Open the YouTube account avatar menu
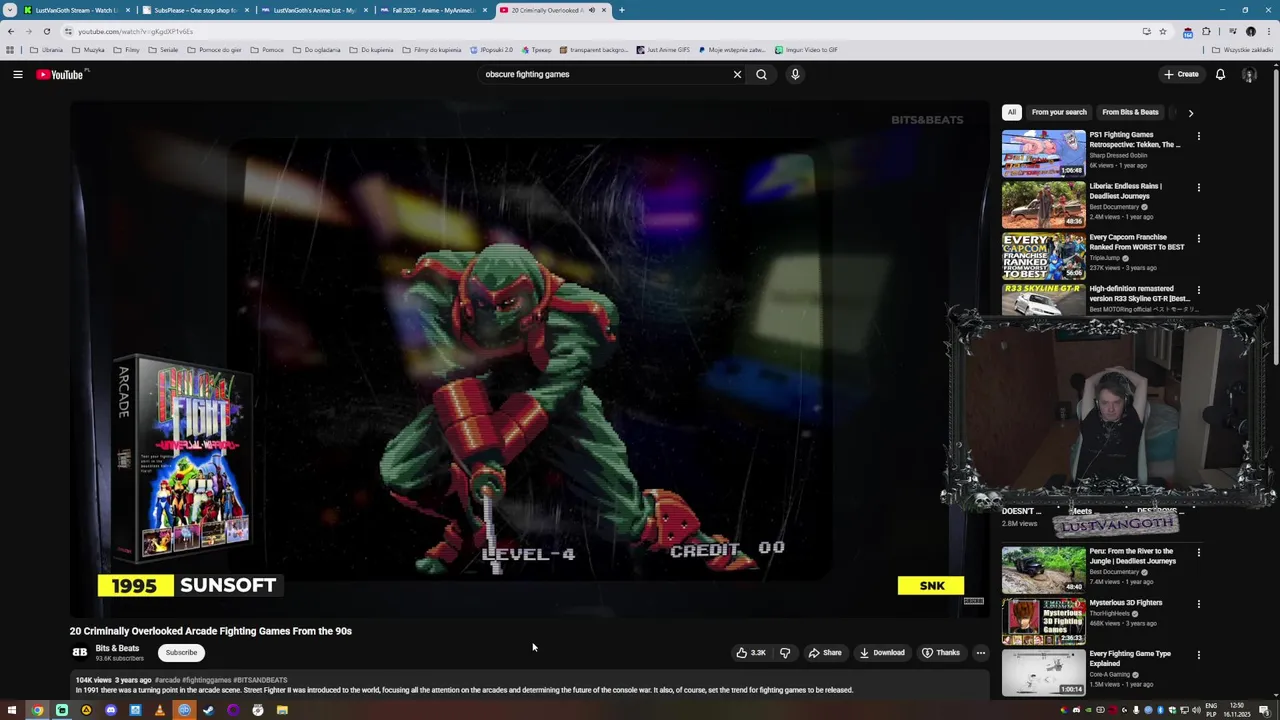The height and width of the screenshot is (720, 1280). (1249, 74)
